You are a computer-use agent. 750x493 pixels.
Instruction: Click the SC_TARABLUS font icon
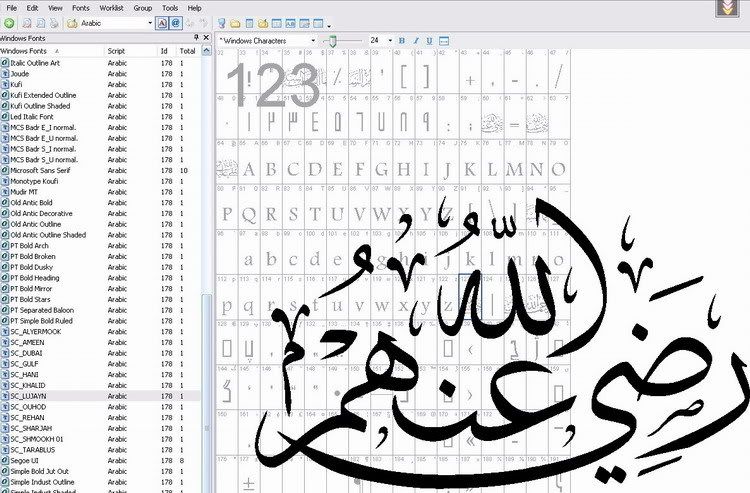pyautogui.click(x=5, y=450)
